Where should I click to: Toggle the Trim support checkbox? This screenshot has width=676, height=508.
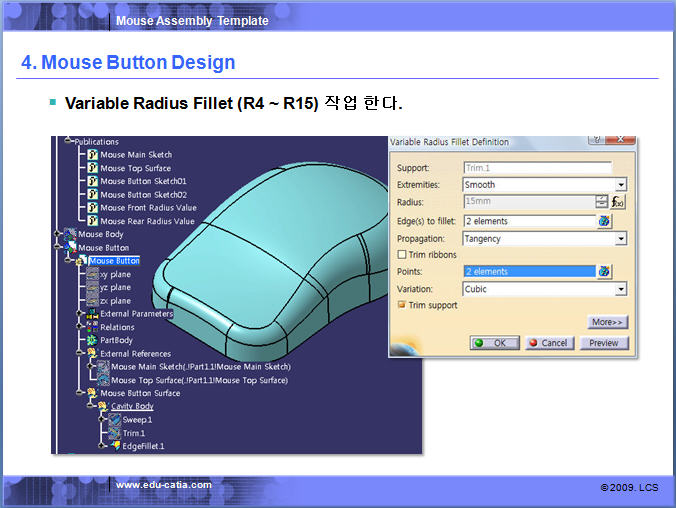pyautogui.click(x=402, y=305)
